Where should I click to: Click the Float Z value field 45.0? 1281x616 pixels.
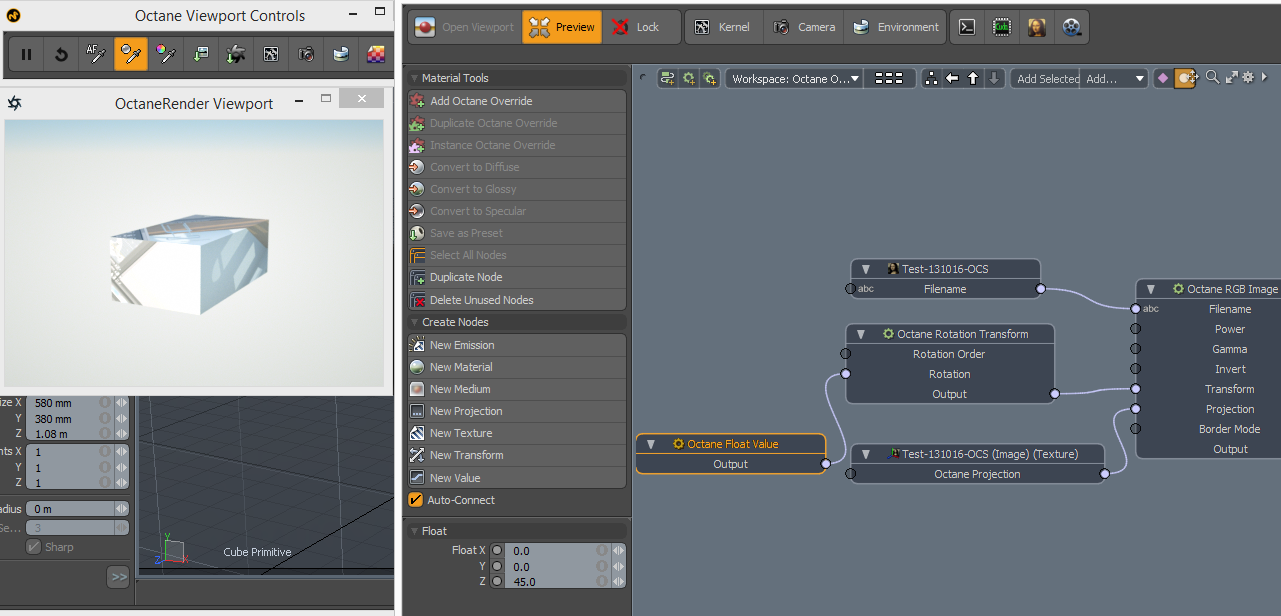[x=558, y=582]
